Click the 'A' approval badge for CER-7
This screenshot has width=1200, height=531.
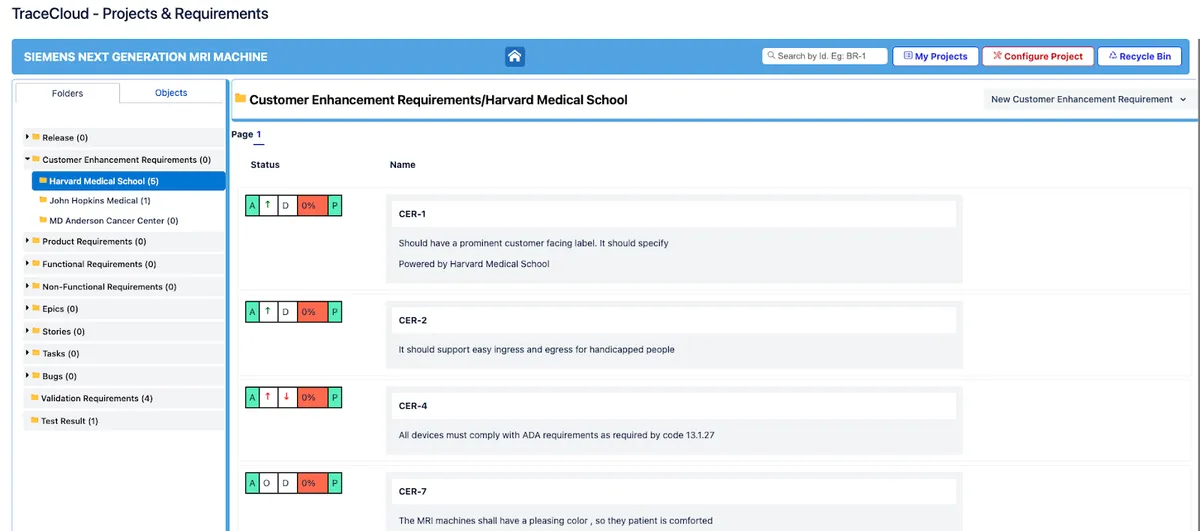253,483
